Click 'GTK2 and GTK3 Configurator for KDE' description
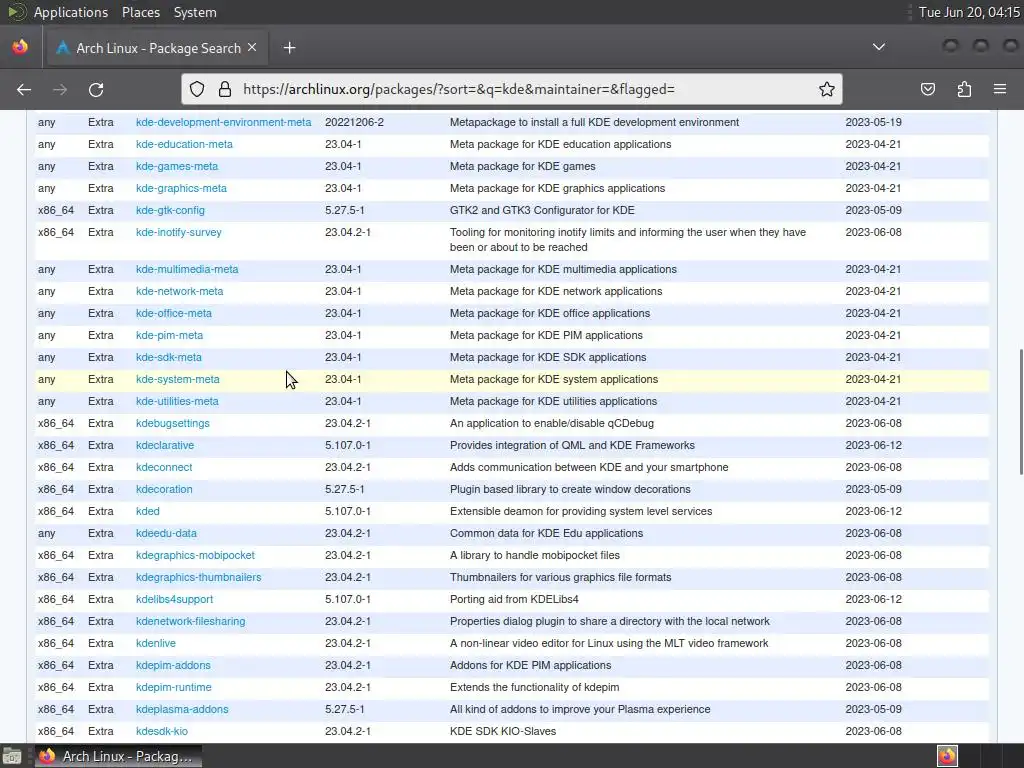This screenshot has width=1024, height=768. pyautogui.click(x=542, y=210)
